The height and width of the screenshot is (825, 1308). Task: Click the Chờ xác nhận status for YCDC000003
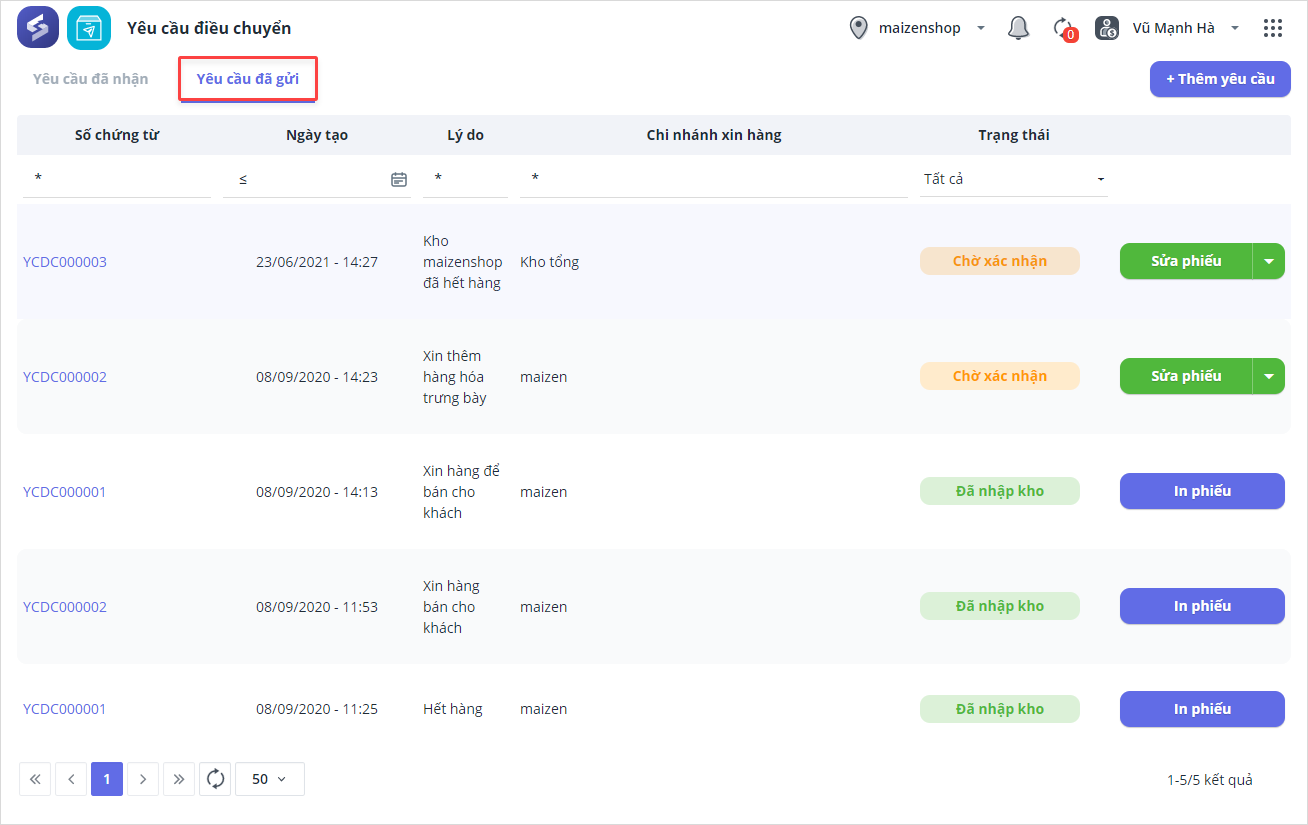pos(1000,261)
